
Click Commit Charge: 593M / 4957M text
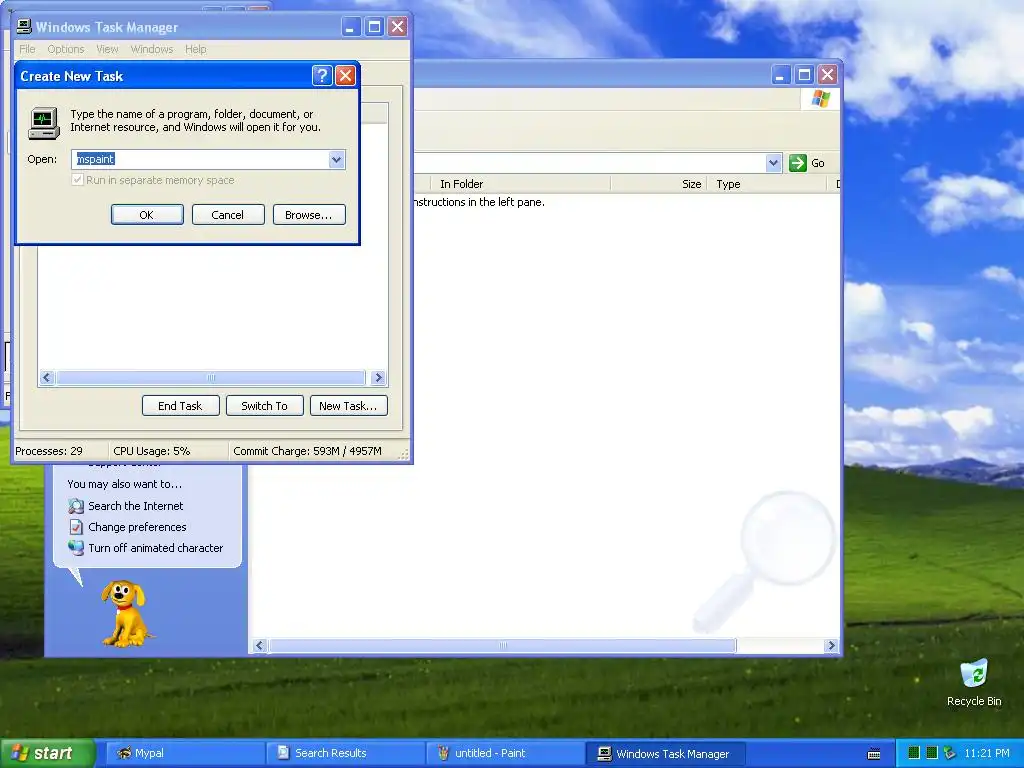click(x=308, y=451)
